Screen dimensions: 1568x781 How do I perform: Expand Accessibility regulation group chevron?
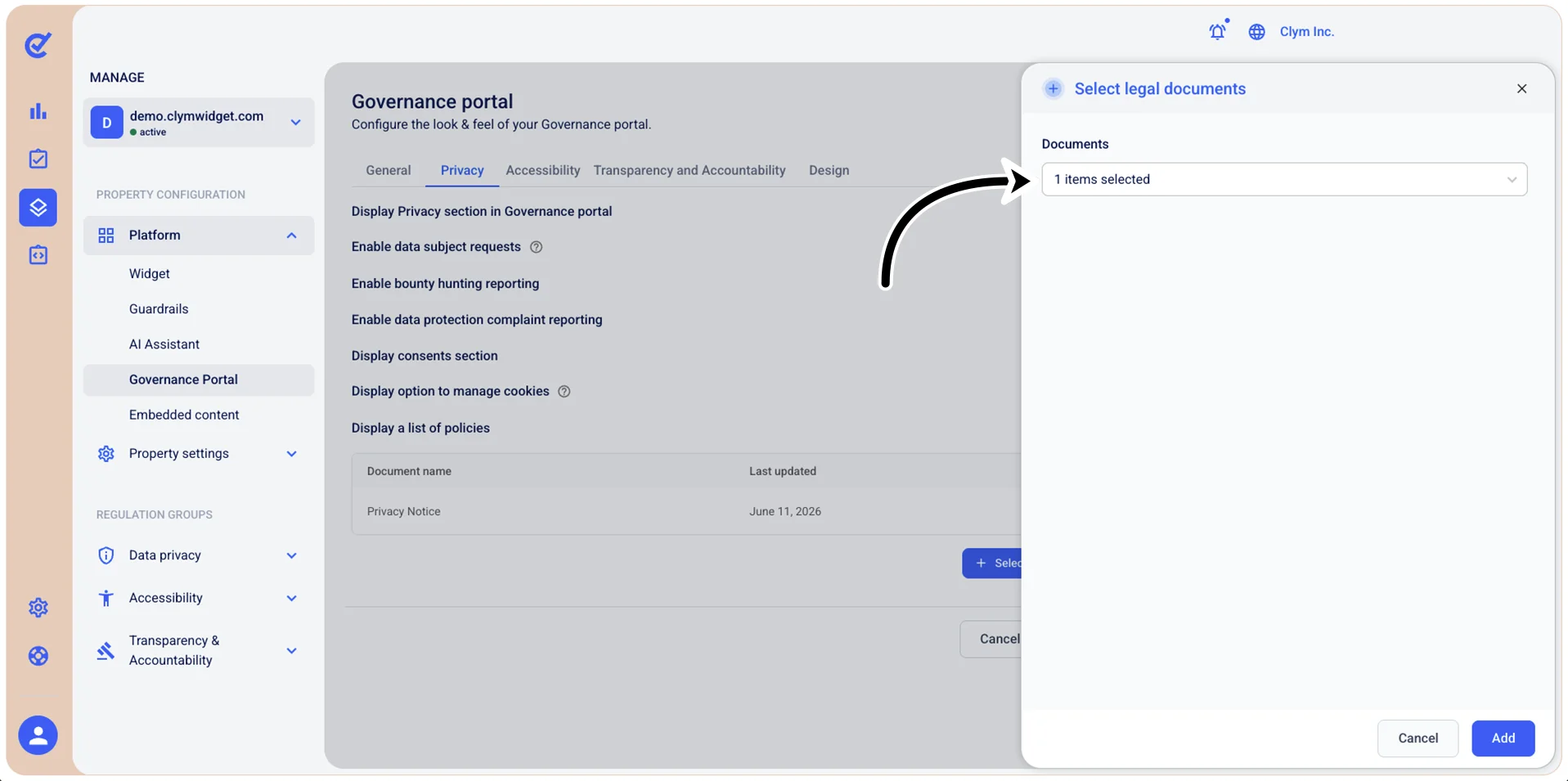292,598
